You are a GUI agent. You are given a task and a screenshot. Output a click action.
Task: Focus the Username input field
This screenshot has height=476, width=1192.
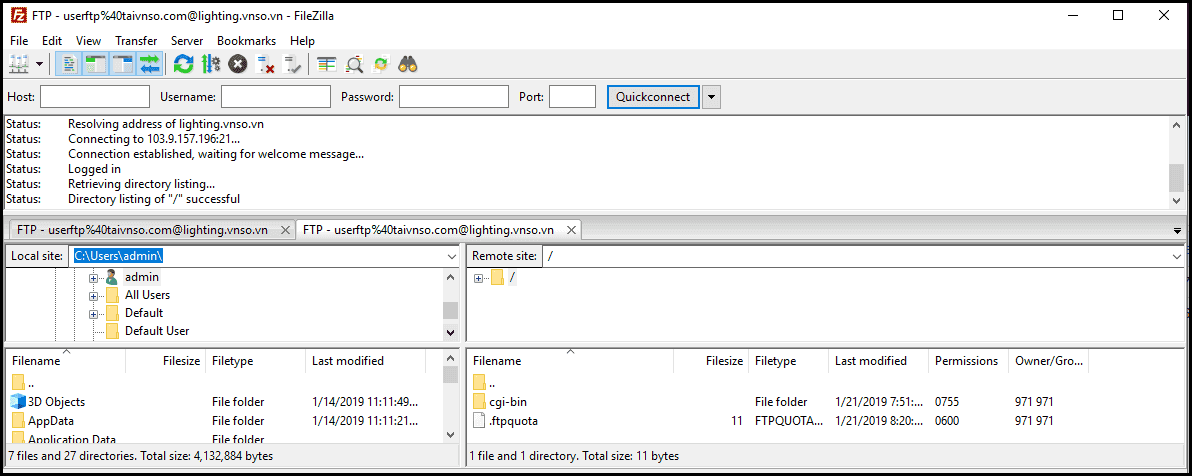276,97
